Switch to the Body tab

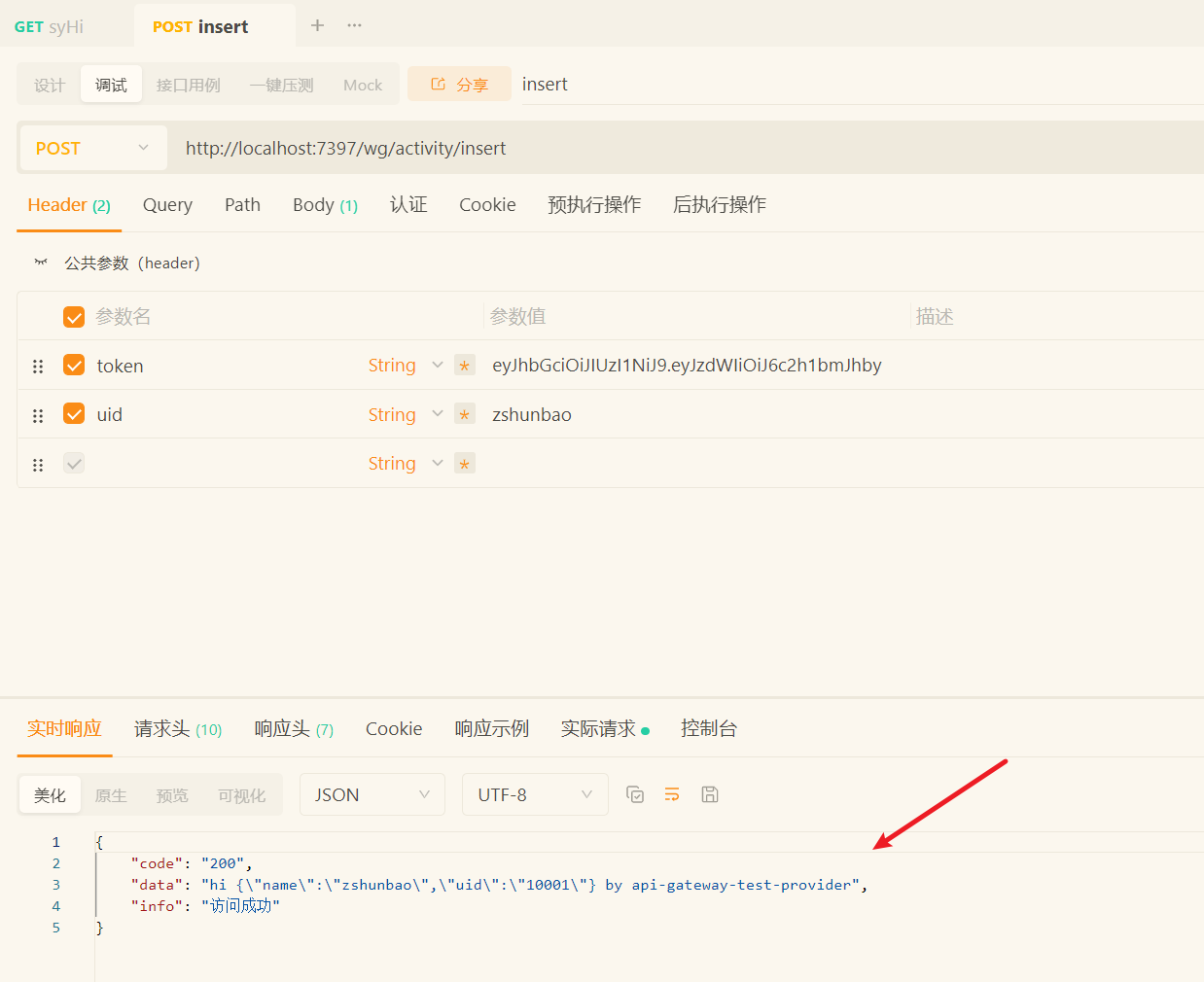325,205
